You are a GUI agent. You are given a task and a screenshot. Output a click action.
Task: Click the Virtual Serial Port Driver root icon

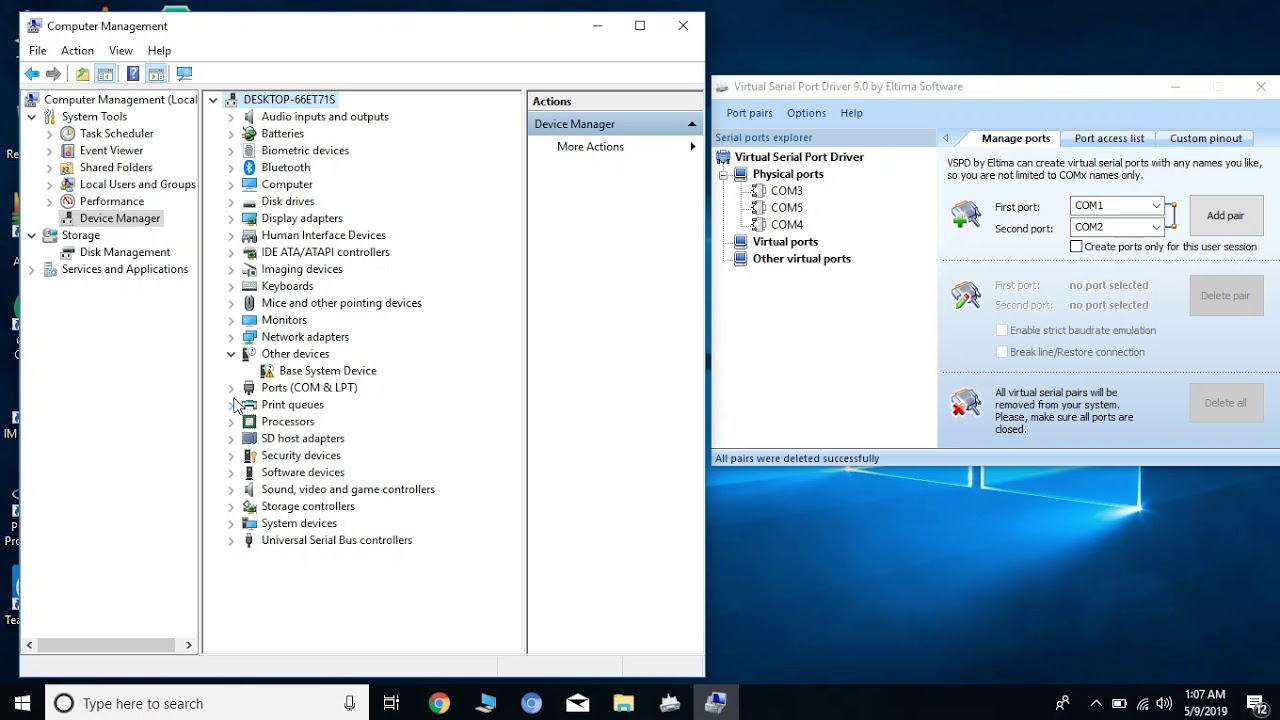(723, 157)
